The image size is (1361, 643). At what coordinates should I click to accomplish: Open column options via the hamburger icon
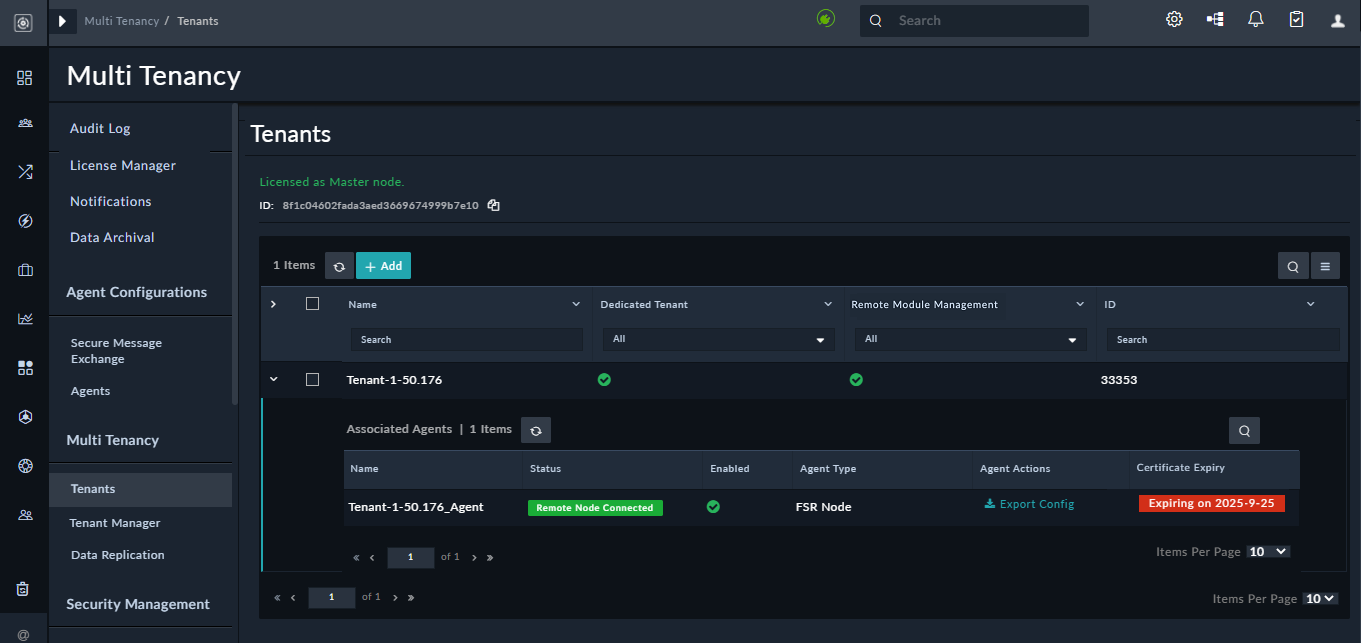(x=1325, y=265)
